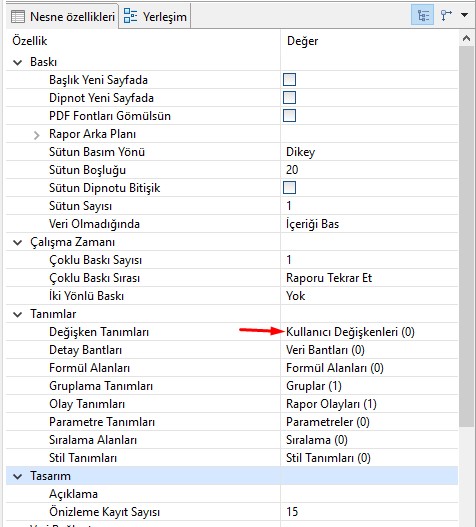This screenshot has width=476, height=527.
Task: Select the Nesne özellikleri tab
Action: 63,16
